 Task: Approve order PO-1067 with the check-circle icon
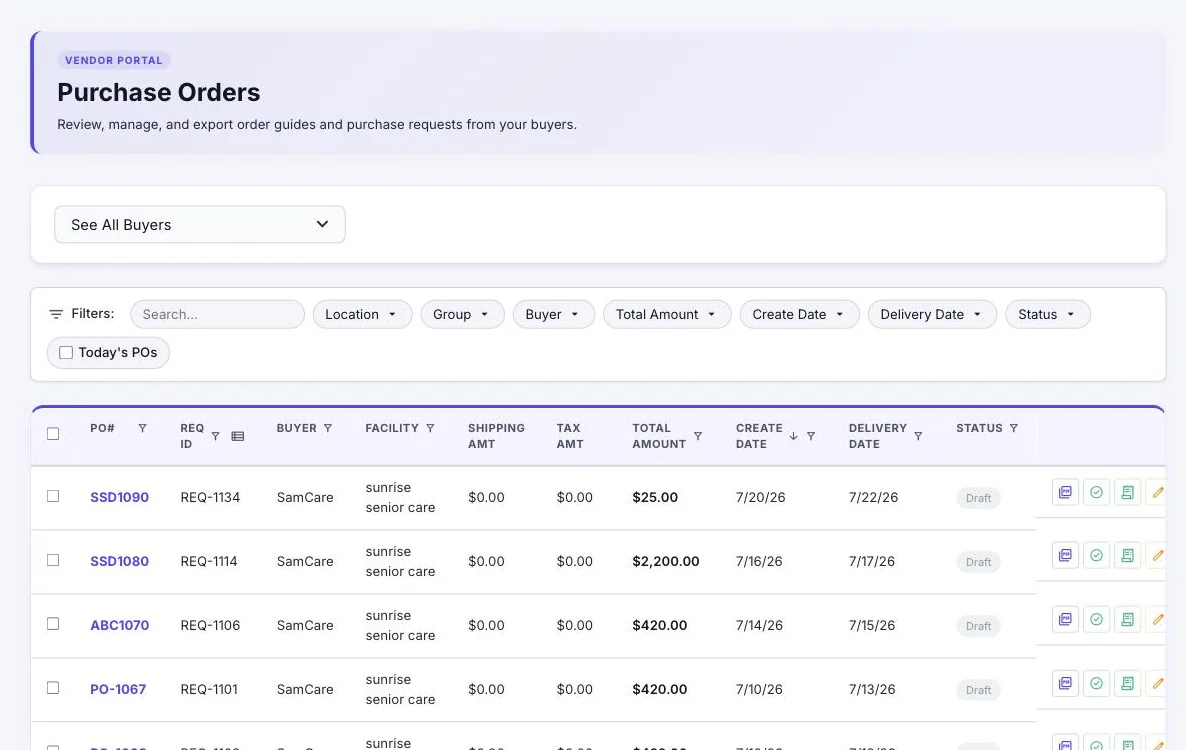[1096, 683]
